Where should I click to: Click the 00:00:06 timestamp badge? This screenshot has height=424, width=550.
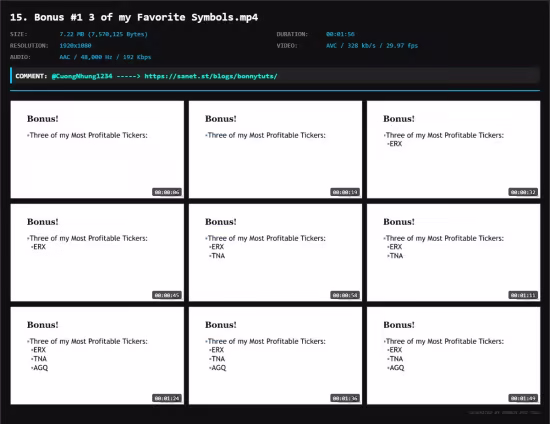pyautogui.click(x=167, y=192)
